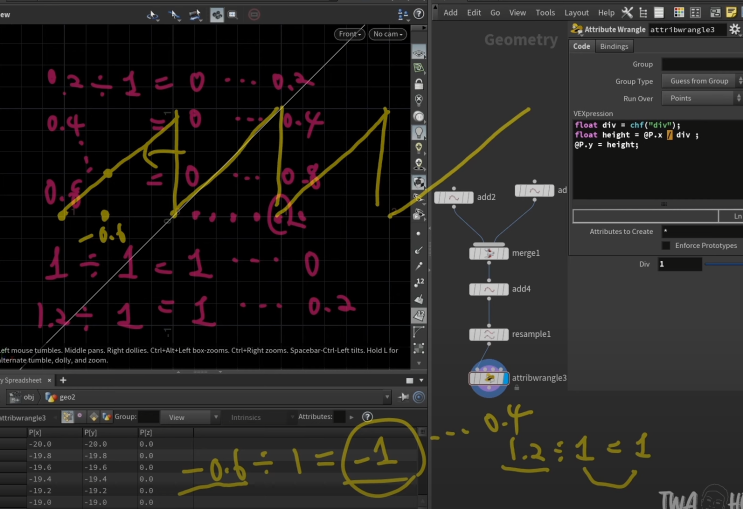Screen dimensions: 743x509
Task: Add a new pane tab with plus
Action: tap(63, 380)
